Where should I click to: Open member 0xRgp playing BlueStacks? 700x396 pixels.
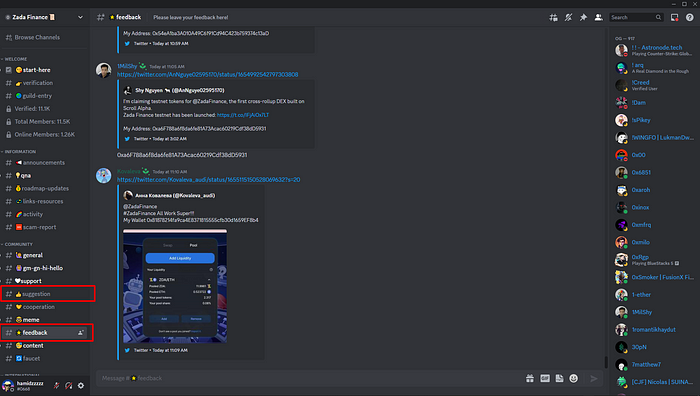(655, 260)
